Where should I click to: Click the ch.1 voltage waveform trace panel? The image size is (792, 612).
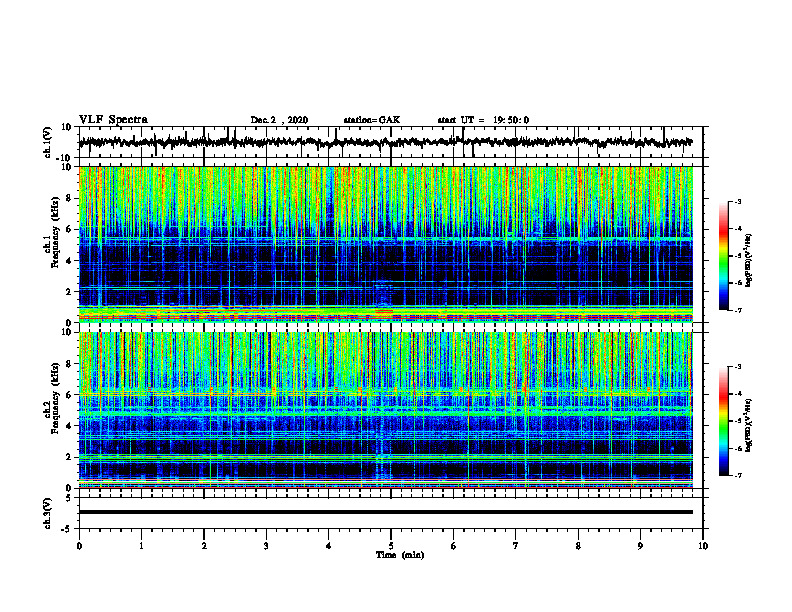point(390,142)
